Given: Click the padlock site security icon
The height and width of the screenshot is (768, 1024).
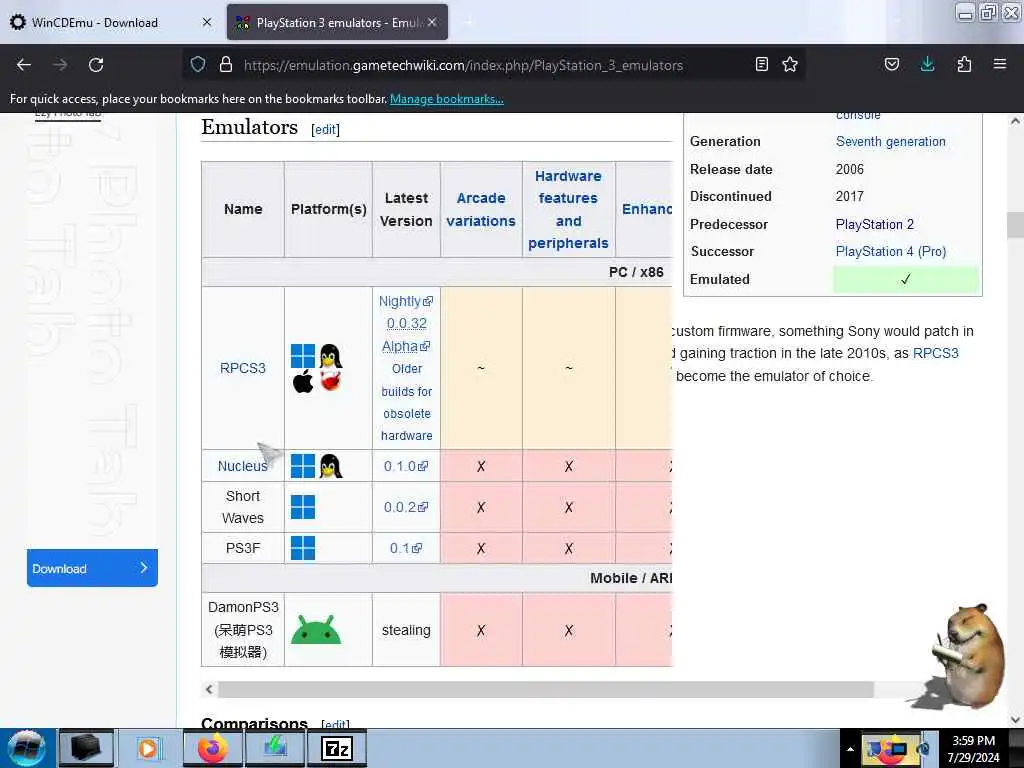Looking at the screenshot, I should [226, 64].
